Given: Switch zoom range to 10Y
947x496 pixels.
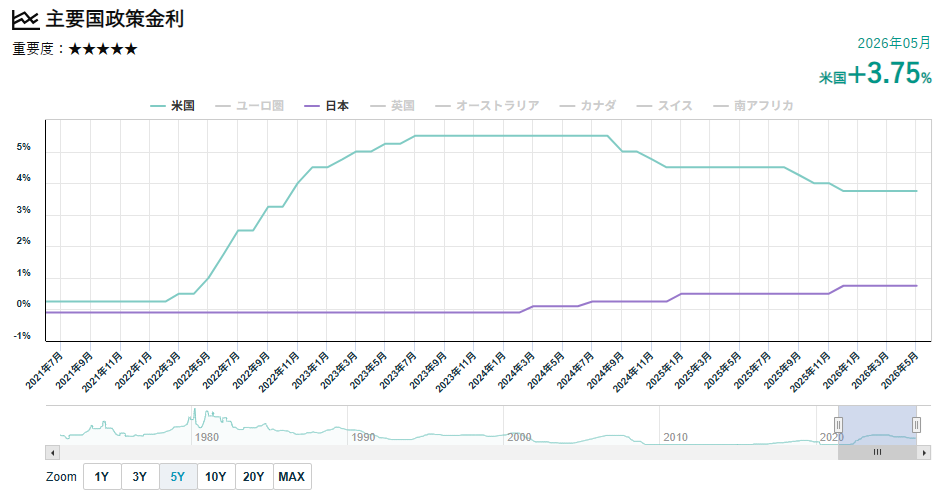Looking at the screenshot, I should [x=216, y=477].
